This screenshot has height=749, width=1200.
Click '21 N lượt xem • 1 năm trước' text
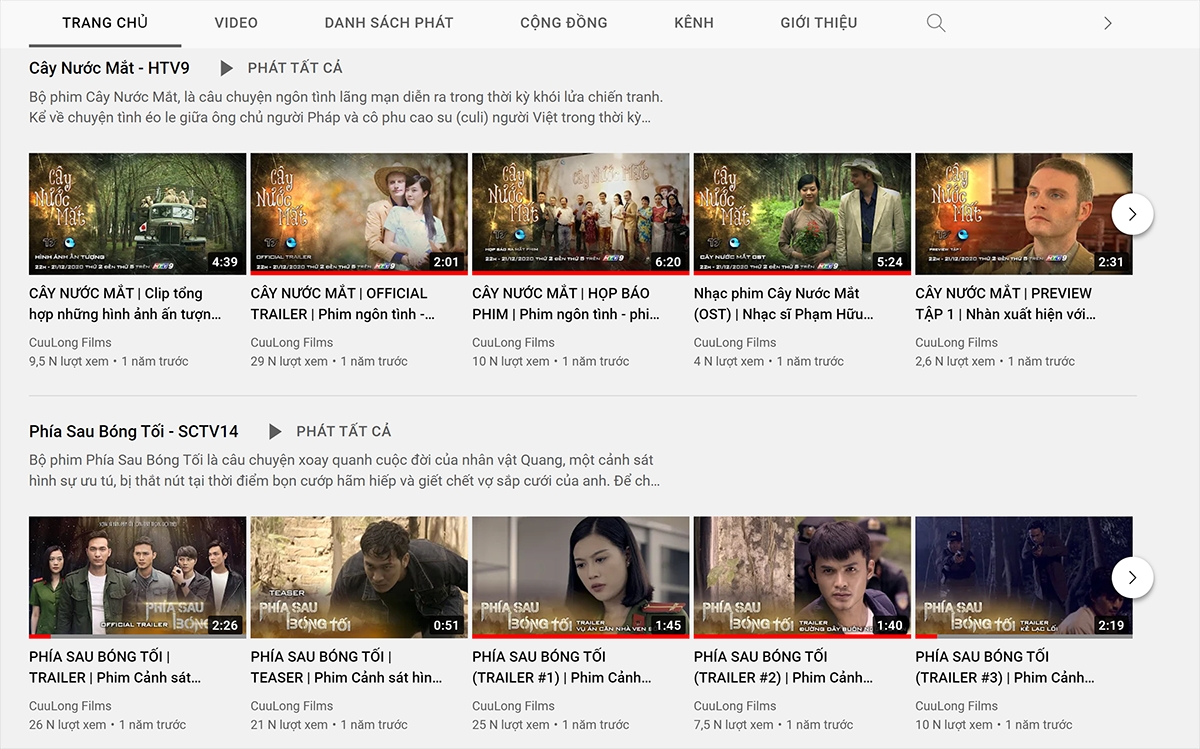(x=329, y=725)
